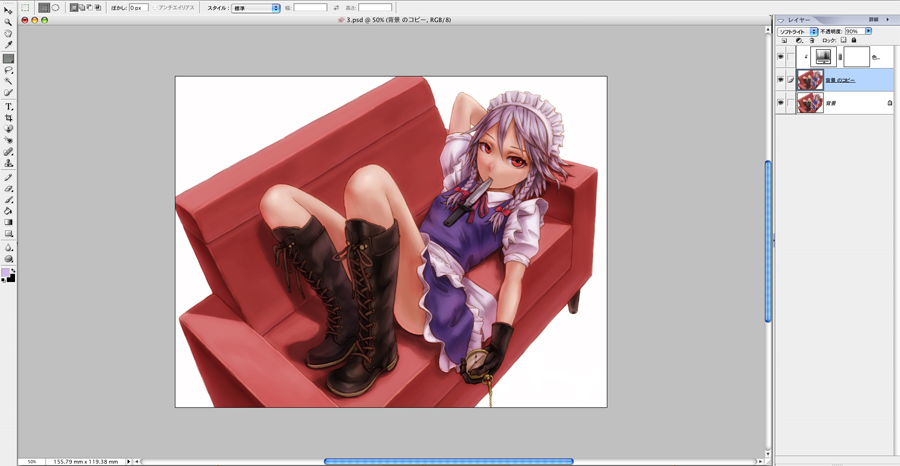
Task: Select the Paint Bucket tool
Action: pyautogui.click(x=8, y=211)
